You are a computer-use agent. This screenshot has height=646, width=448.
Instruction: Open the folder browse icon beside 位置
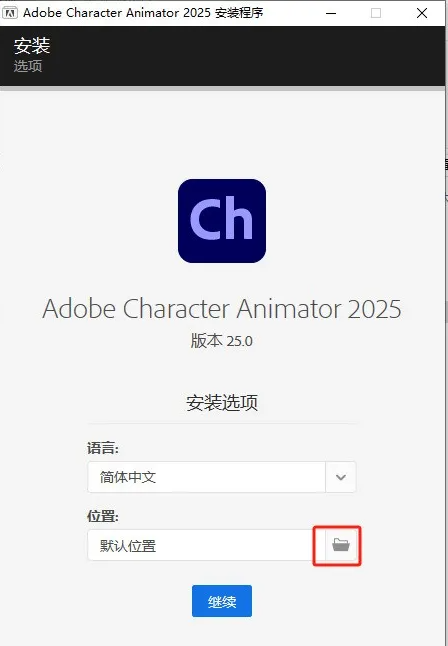coord(341,545)
